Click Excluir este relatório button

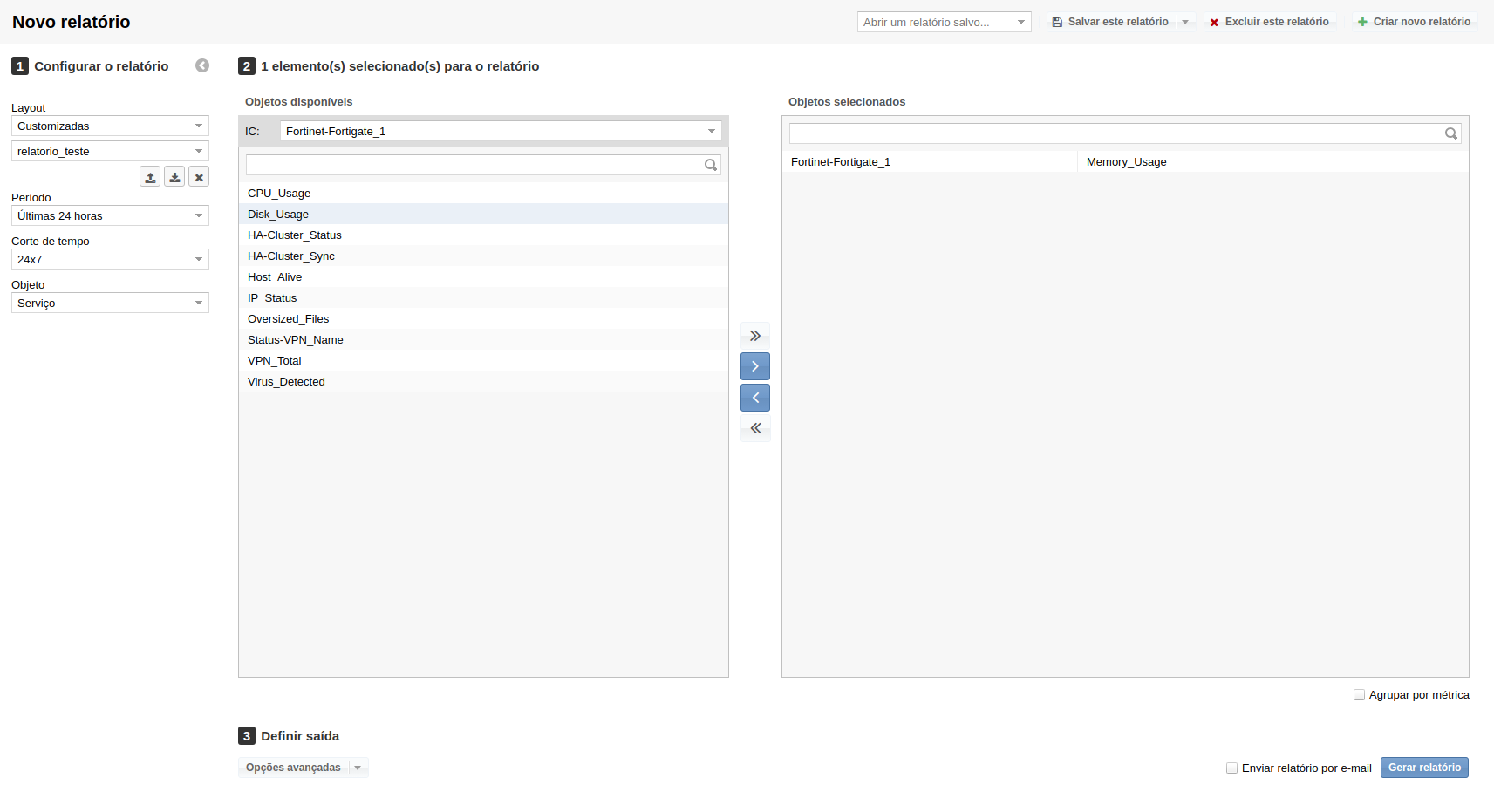point(1270,22)
